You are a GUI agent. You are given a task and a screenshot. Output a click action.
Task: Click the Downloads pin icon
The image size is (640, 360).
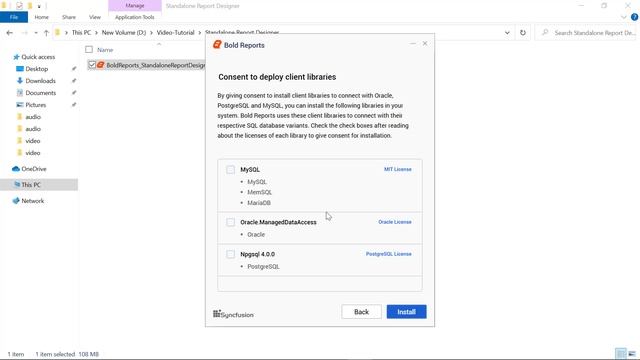[x=74, y=81]
